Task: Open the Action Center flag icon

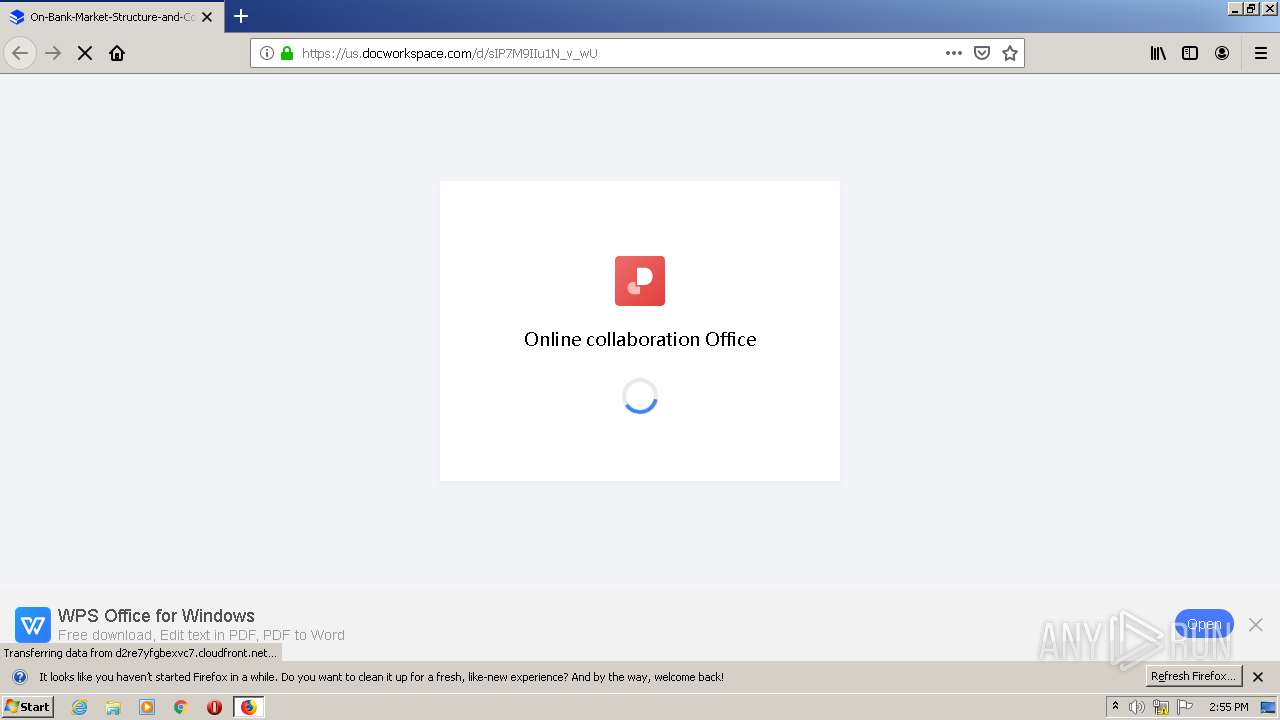Action: click(x=1185, y=707)
